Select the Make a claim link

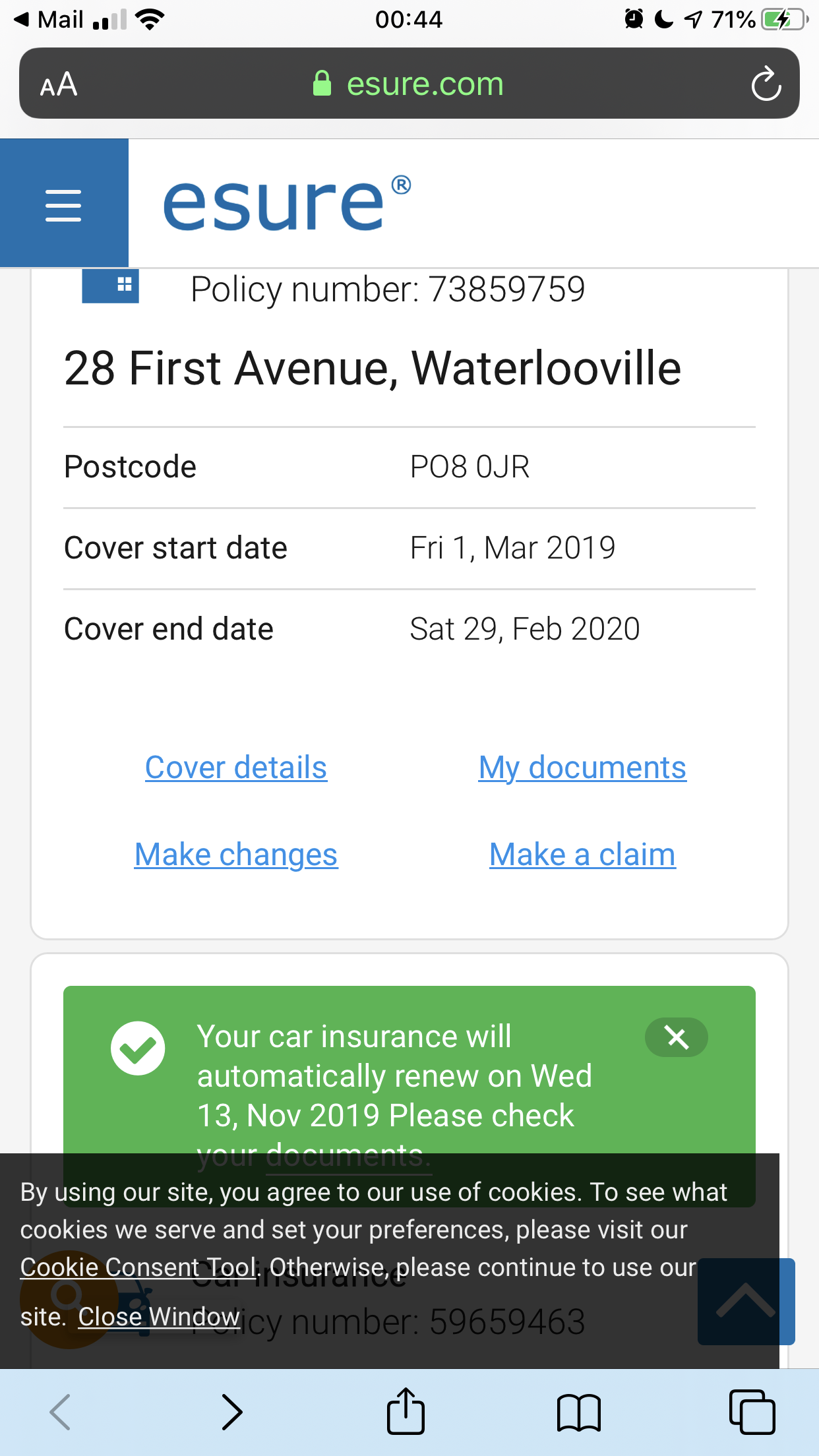tap(582, 855)
